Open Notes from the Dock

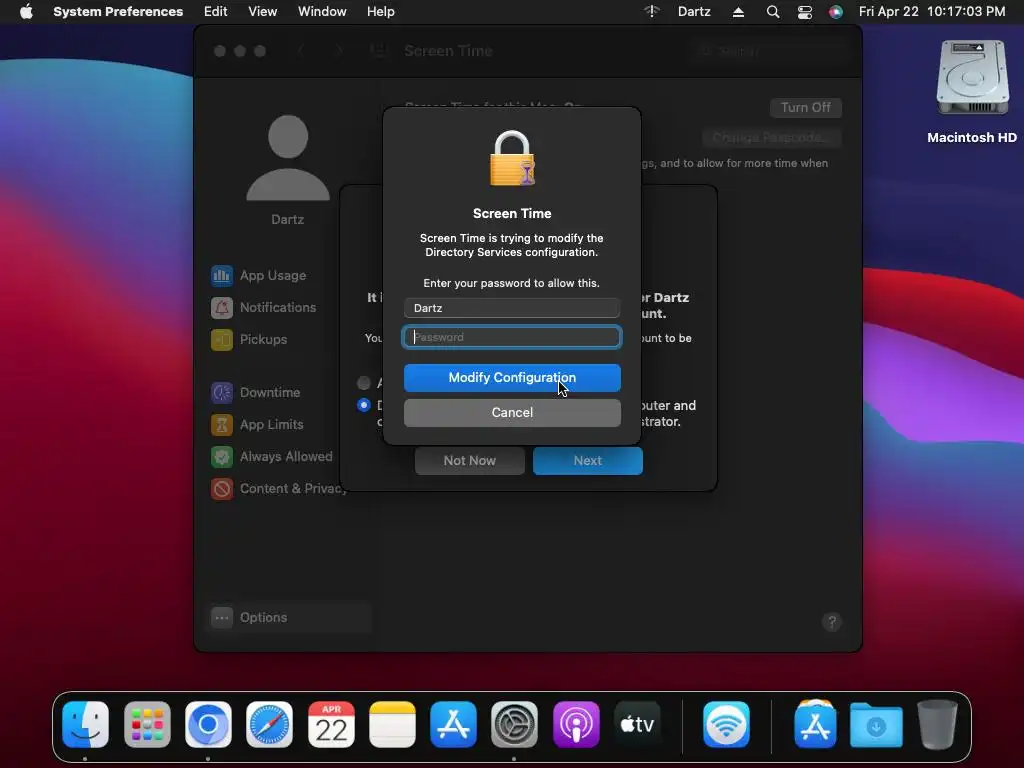pos(392,725)
